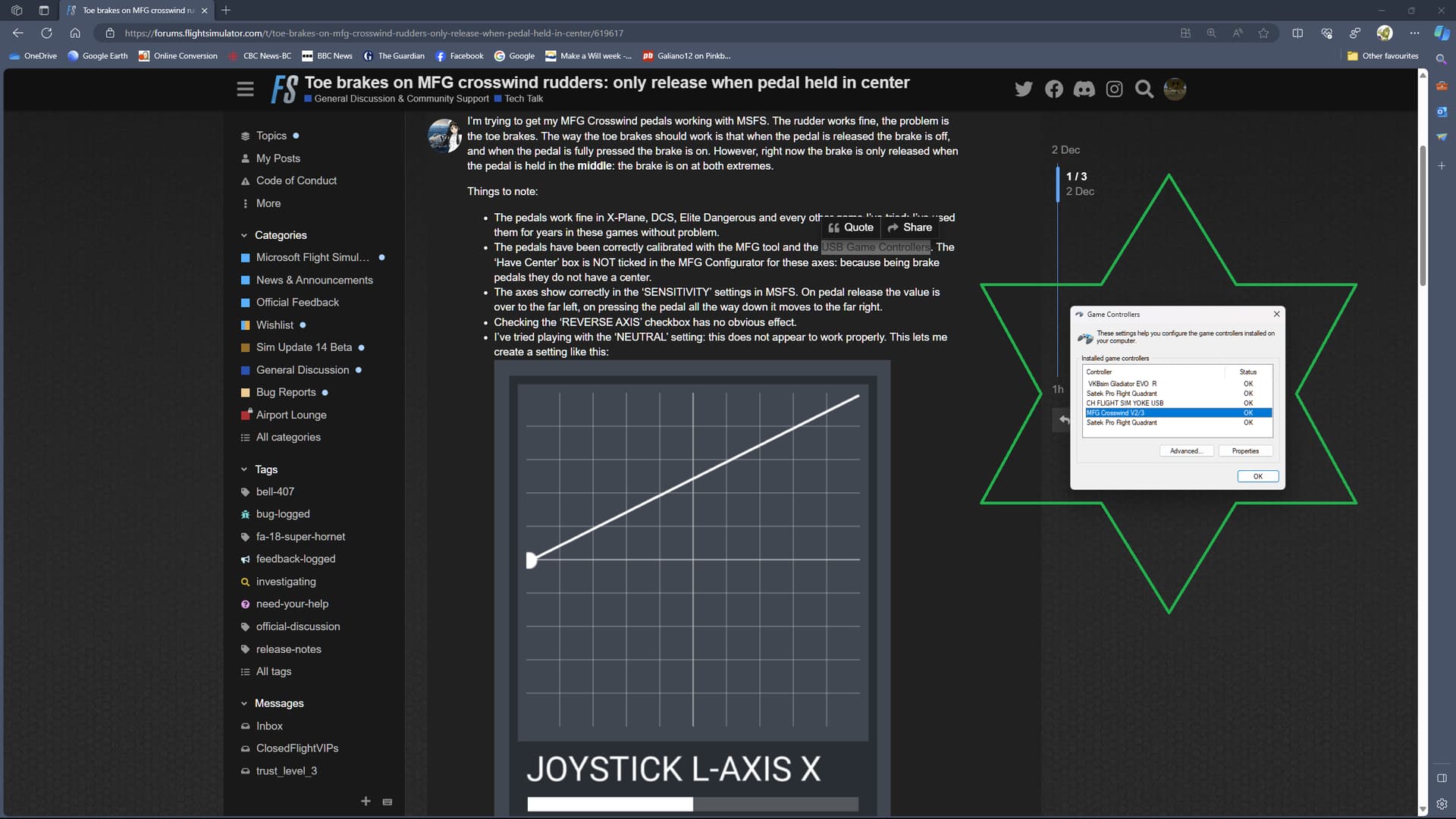Screen dimensions: 1456x819
Task: Select MFG Crosswind V2/3 in Game Controllers
Action: [1178, 413]
